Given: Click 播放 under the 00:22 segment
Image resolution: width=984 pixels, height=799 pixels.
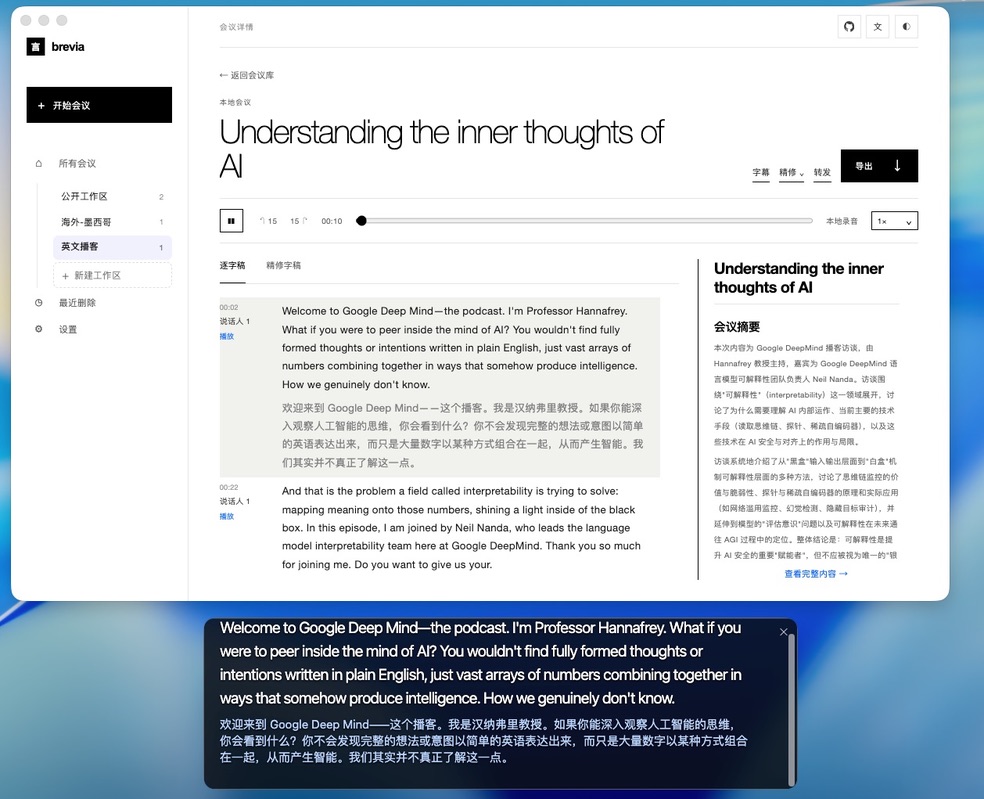Looking at the screenshot, I should pyautogui.click(x=227, y=517).
